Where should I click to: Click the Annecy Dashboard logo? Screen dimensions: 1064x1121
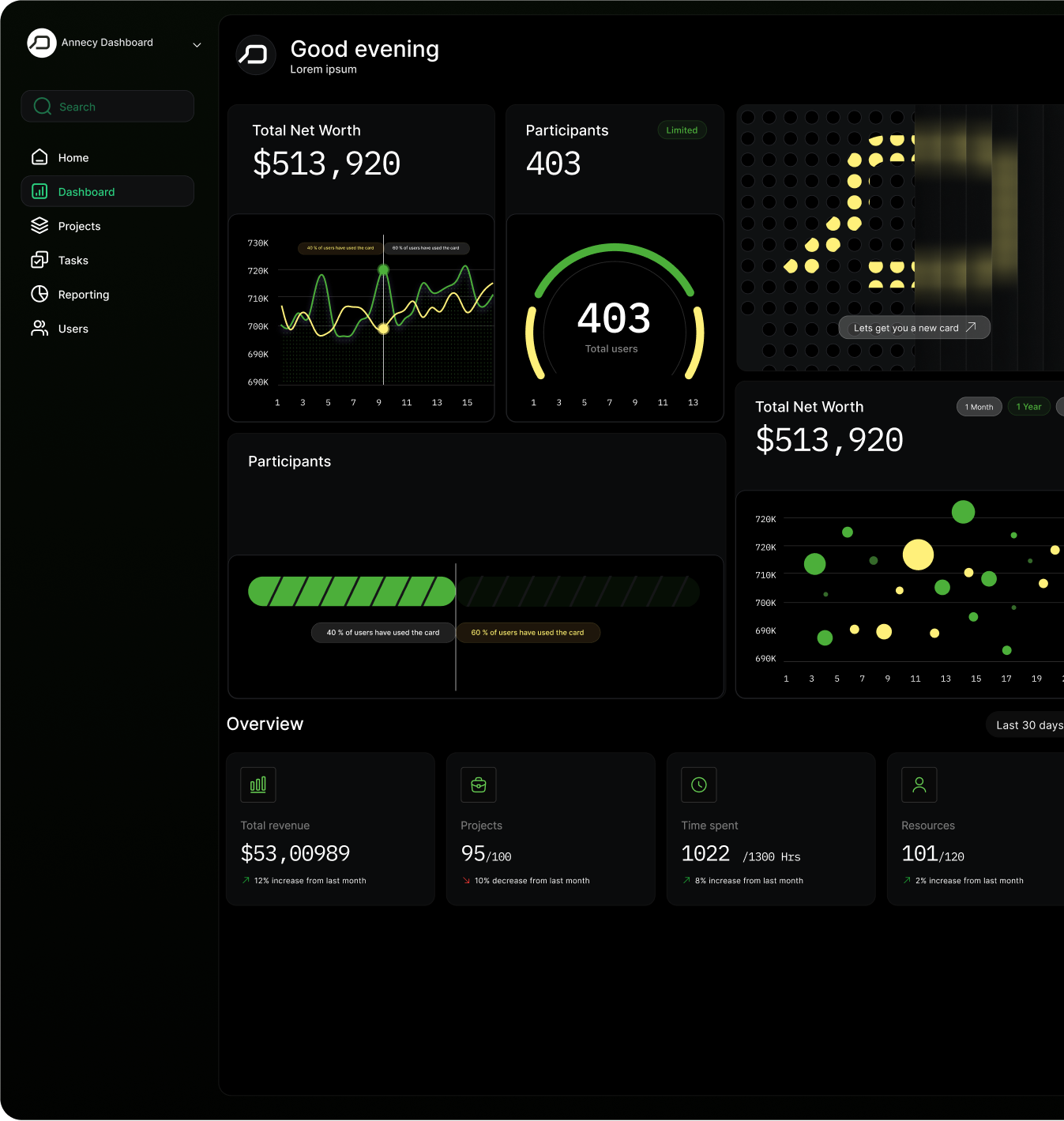click(41, 43)
